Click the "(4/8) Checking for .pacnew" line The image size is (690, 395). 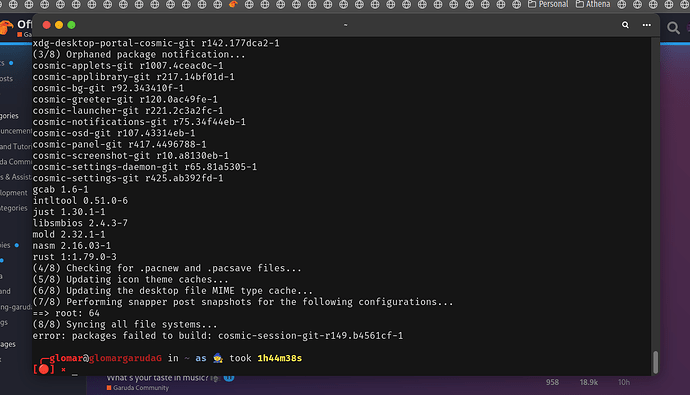[167, 268]
